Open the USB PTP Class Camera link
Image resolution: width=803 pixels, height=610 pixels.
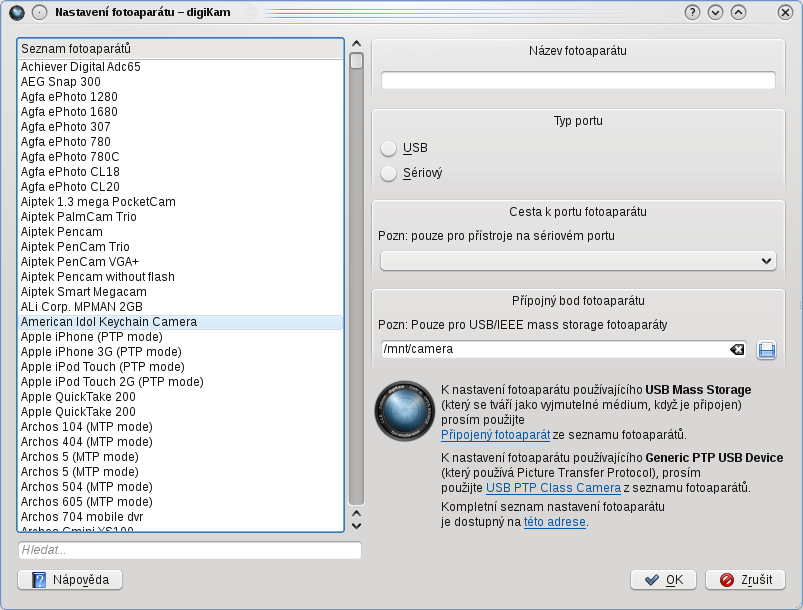(x=553, y=488)
